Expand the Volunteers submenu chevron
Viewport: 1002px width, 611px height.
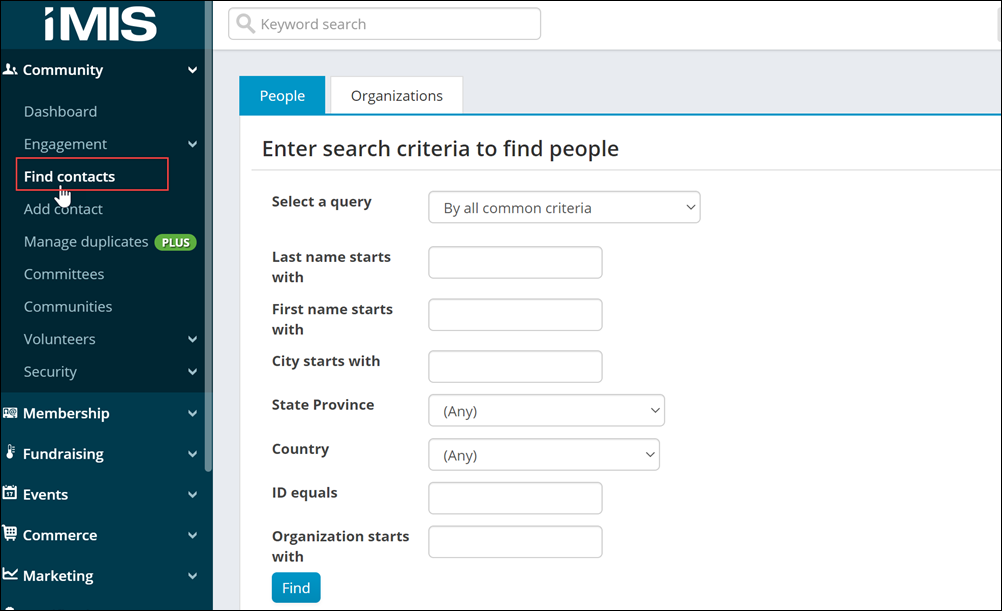click(x=192, y=339)
